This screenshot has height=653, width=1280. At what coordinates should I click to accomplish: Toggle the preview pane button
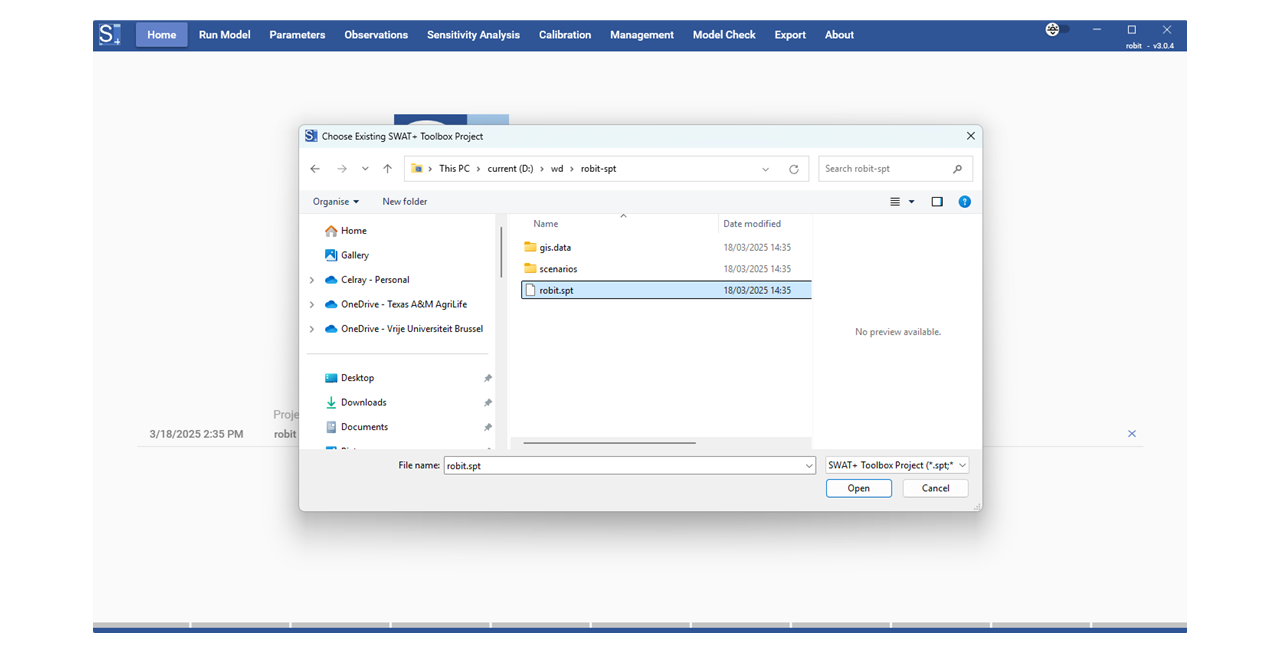(937, 202)
